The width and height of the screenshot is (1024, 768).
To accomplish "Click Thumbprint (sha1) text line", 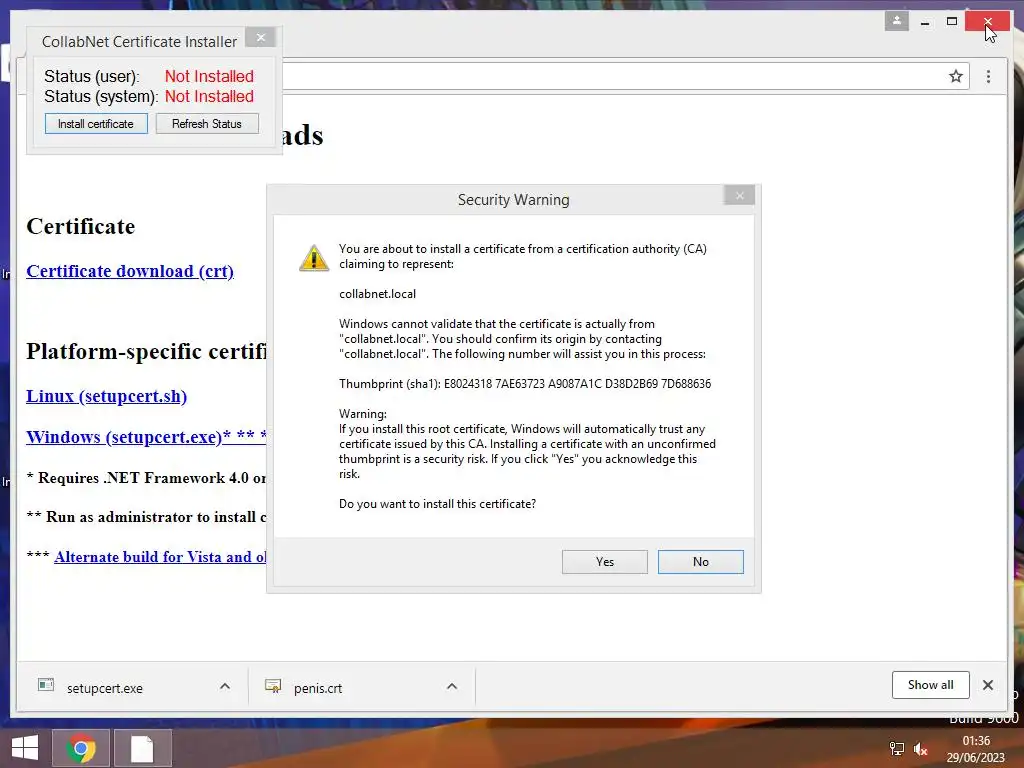I will click(525, 384).
